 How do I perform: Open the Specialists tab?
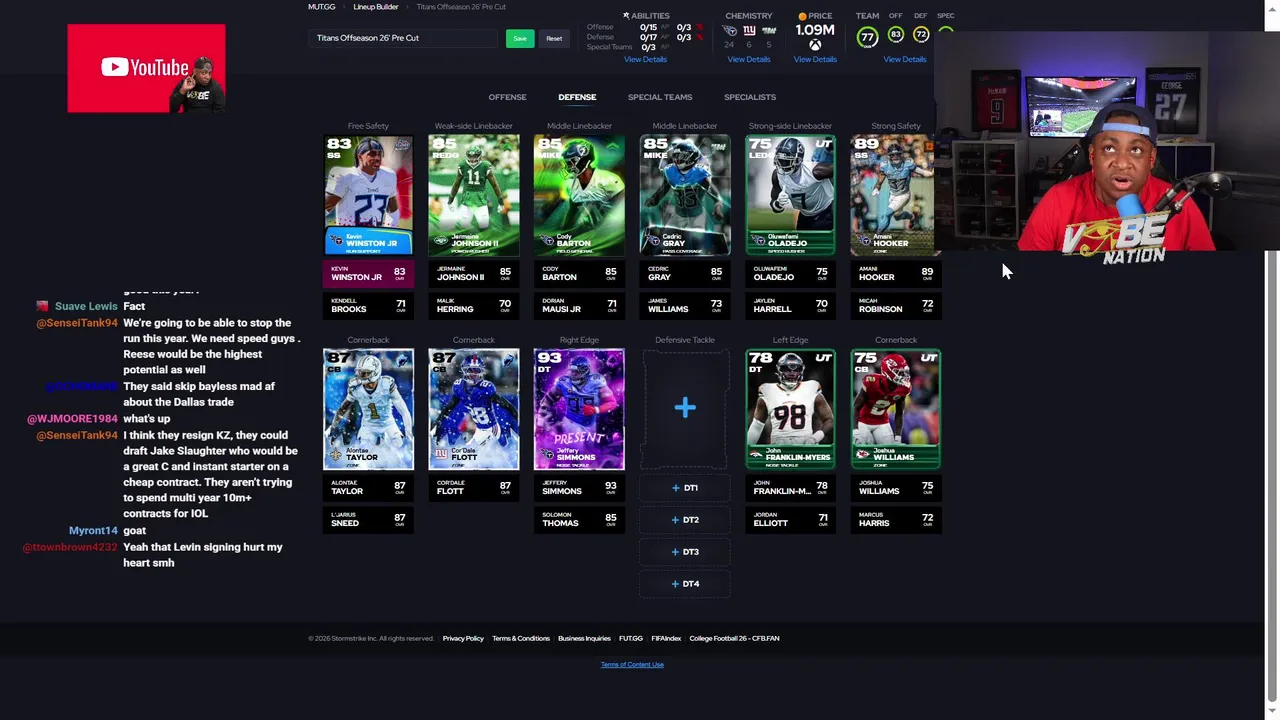[x=750, y=97]
